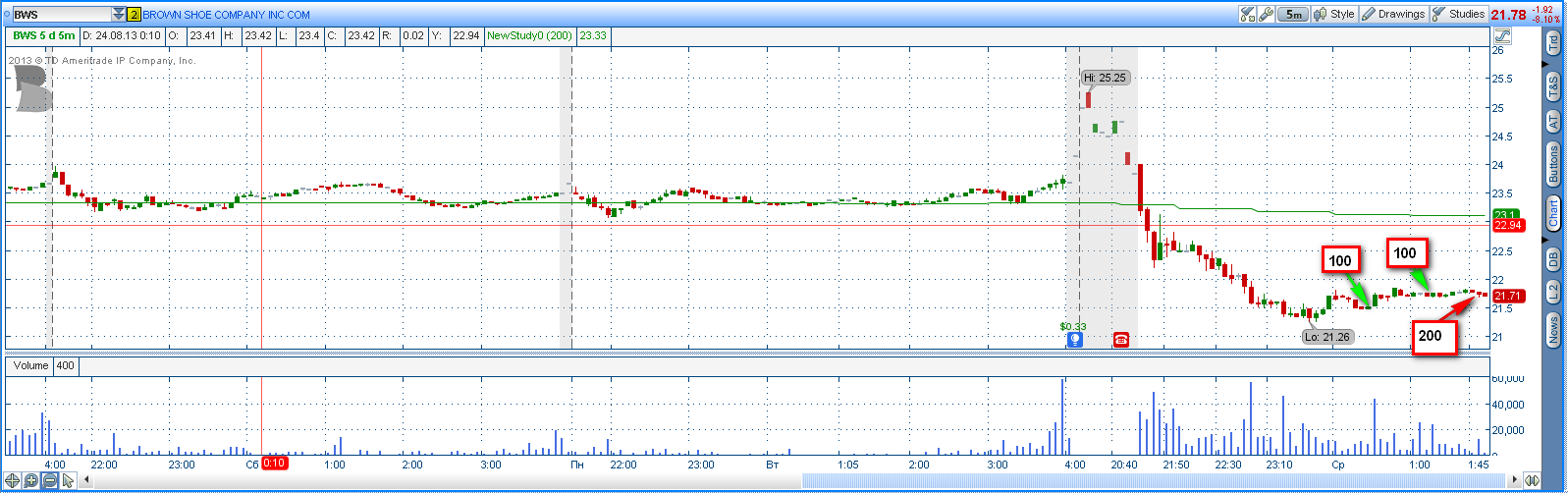Click the red 22.94 price axis label
This screenshot has height=493, width=1568.
click(x=1508, y=225)
